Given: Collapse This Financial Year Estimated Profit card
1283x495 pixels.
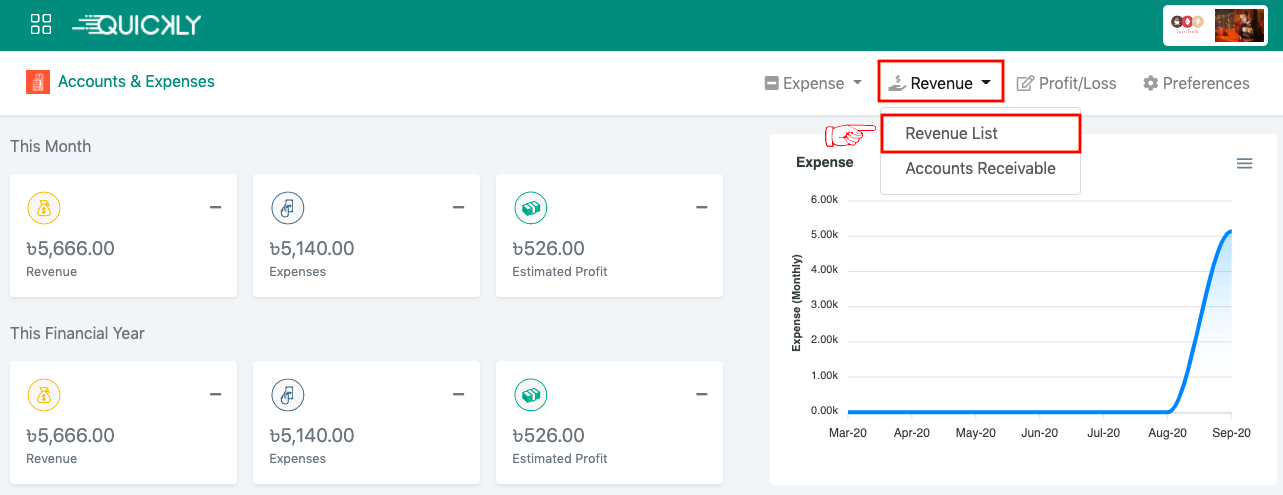Looking at the screenshot, I should [701, 394].
